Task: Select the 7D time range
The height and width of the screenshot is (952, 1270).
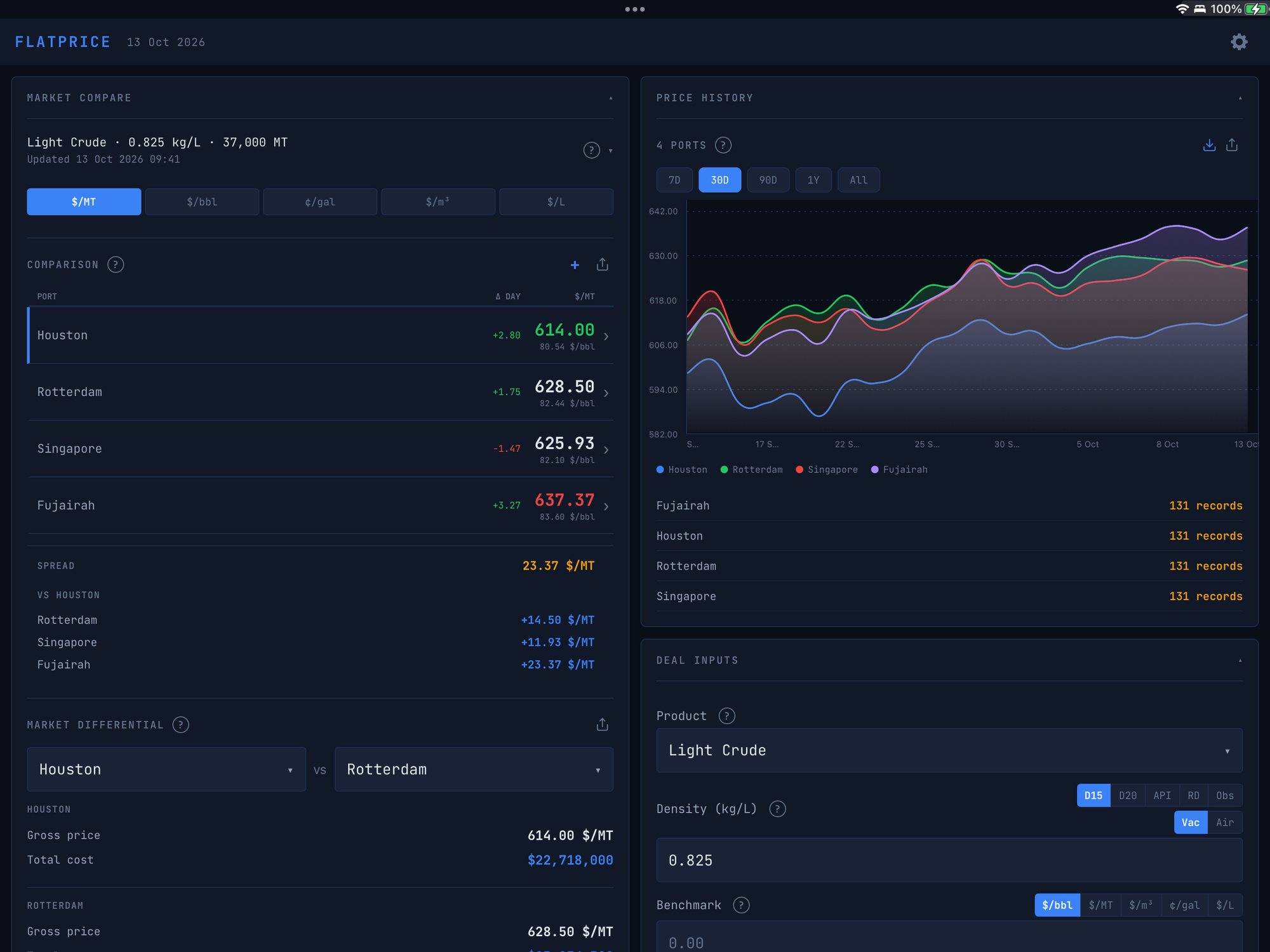Action: pos(674,180)
